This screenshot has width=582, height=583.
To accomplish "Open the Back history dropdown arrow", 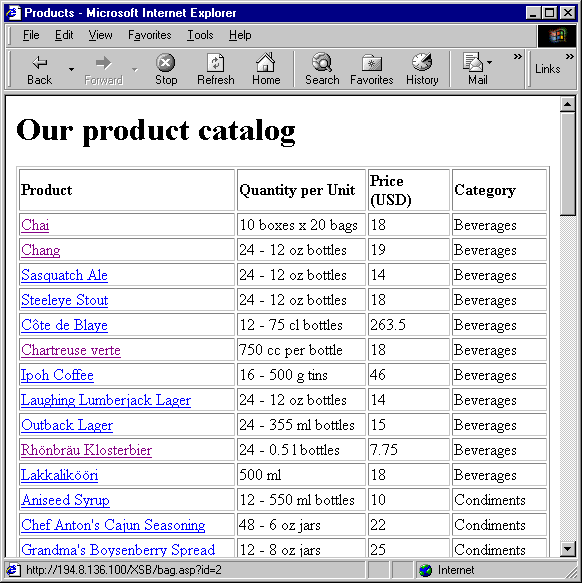I will point(71,70).
